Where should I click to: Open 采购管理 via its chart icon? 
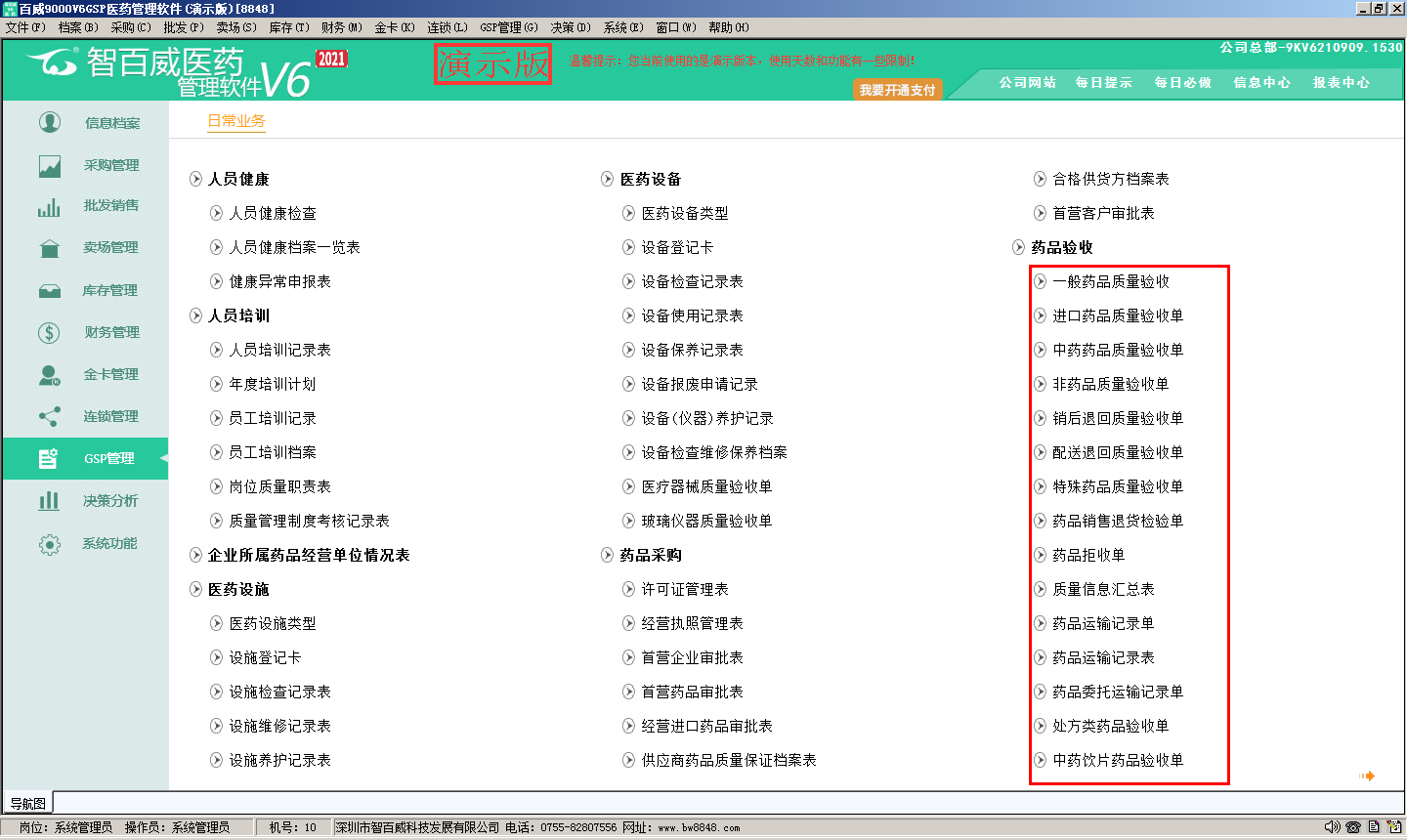[50, 166]
